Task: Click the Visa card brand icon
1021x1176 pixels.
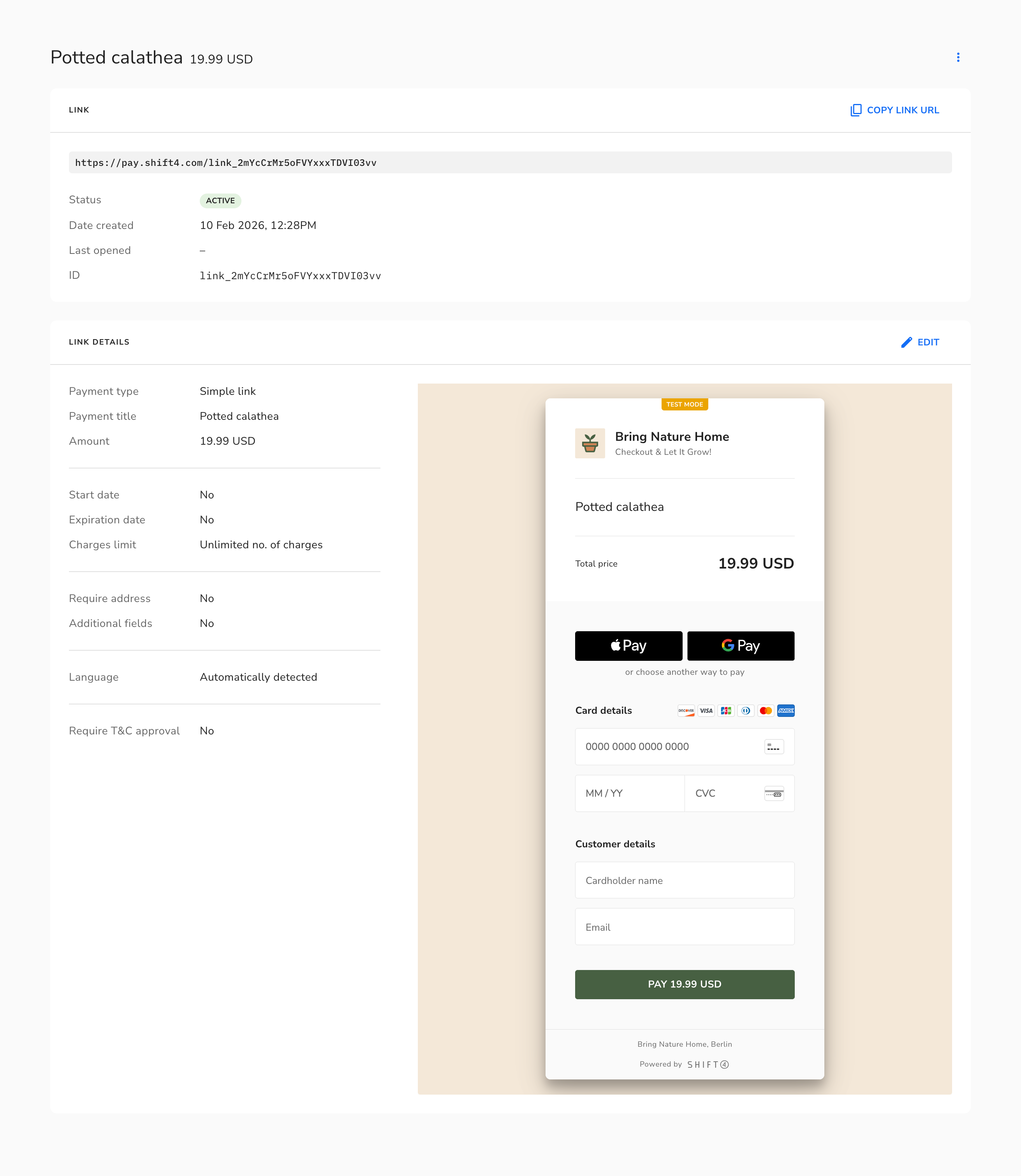Action: pyautogui.click(x=706, y=711)
